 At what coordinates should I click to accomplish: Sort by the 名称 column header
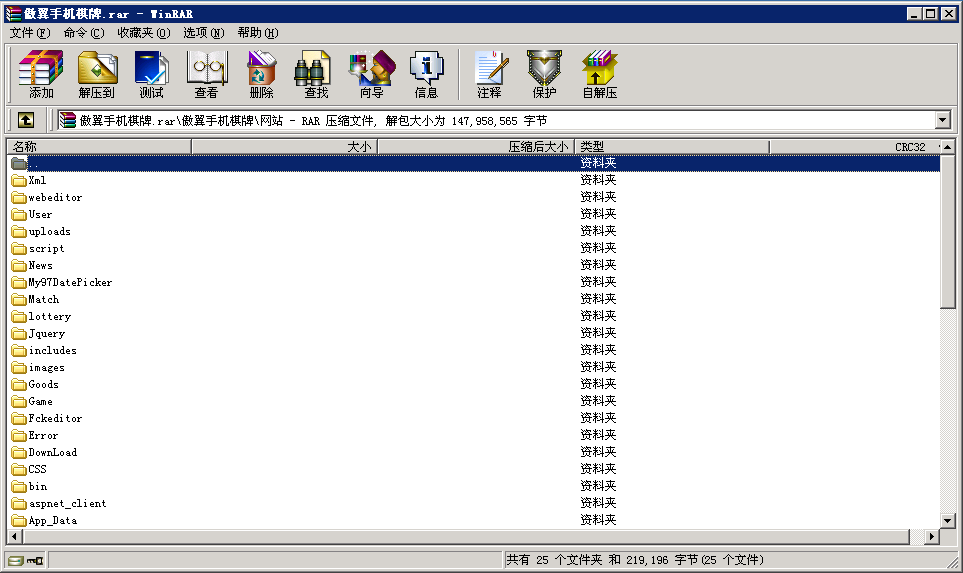[x=98, y=147]
